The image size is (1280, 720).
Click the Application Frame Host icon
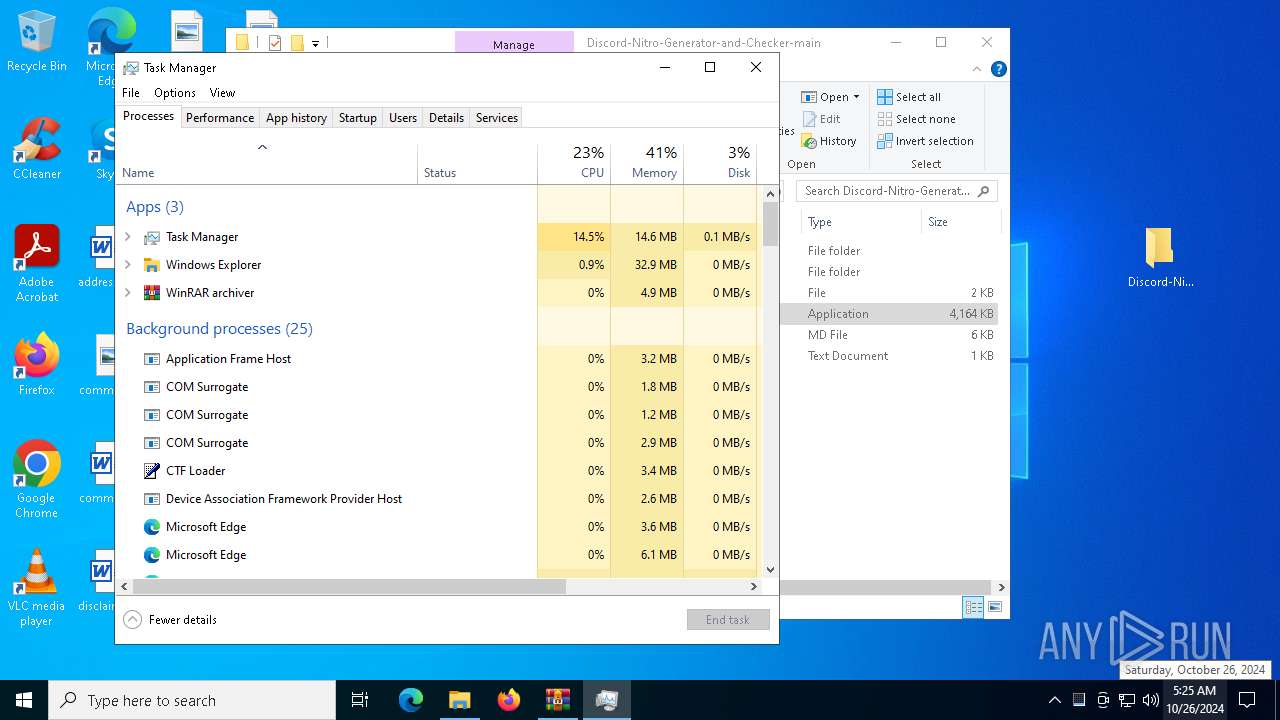click(152, 359)
